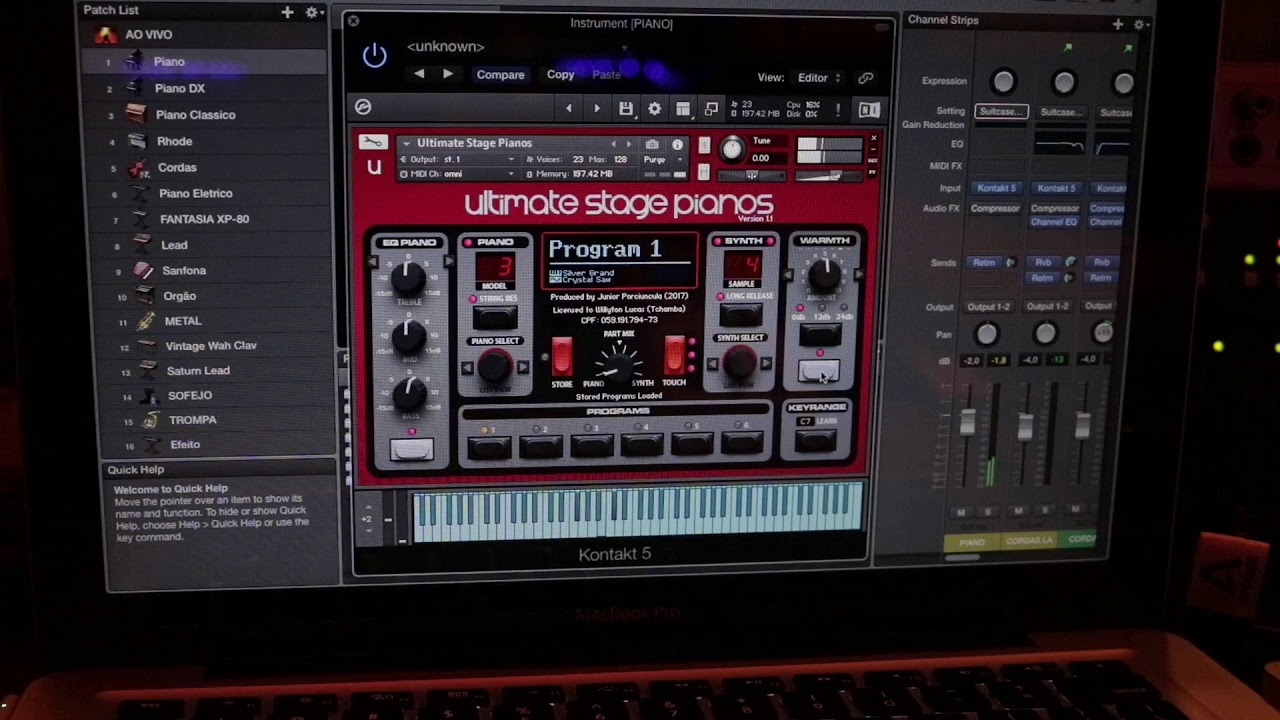Click the Paste button
Screen dimensions: 1280x720
(606, 75)
